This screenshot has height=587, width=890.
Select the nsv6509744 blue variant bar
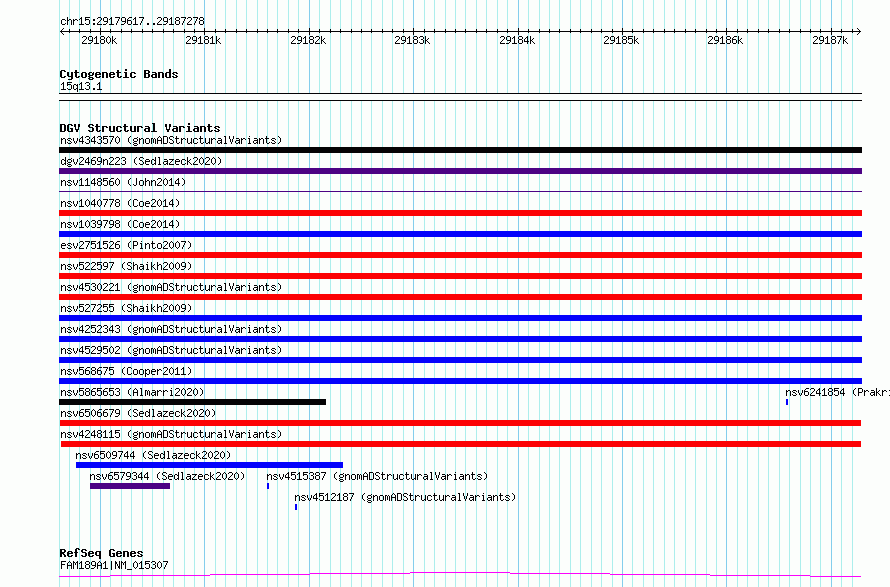point(209,465)
